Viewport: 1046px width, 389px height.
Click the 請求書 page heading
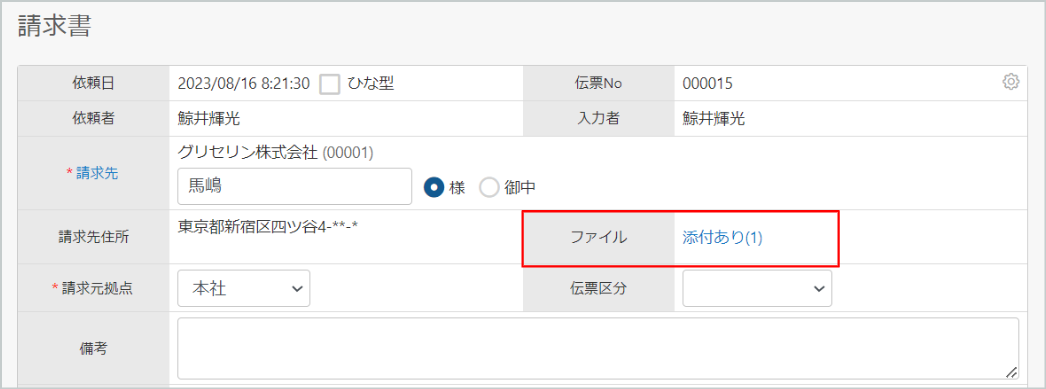(55, 26)
